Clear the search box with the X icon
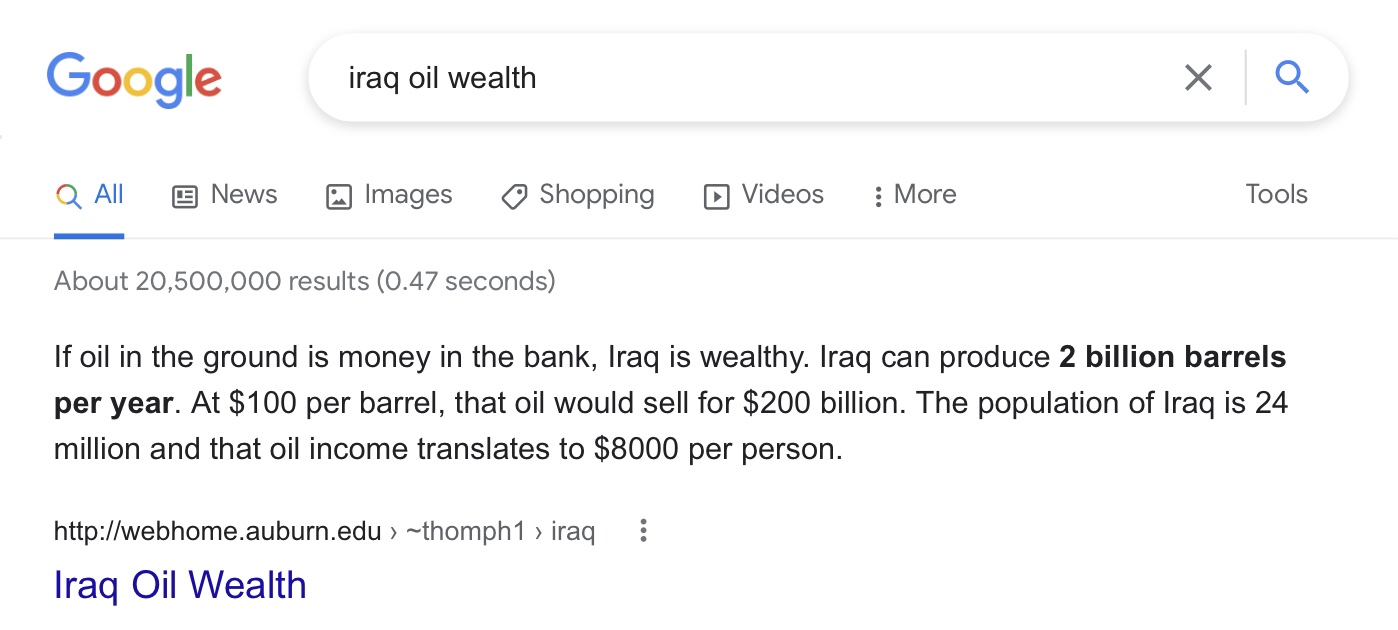The image size is (1398, 630). pyautogui.click(x=1197, y=78)
